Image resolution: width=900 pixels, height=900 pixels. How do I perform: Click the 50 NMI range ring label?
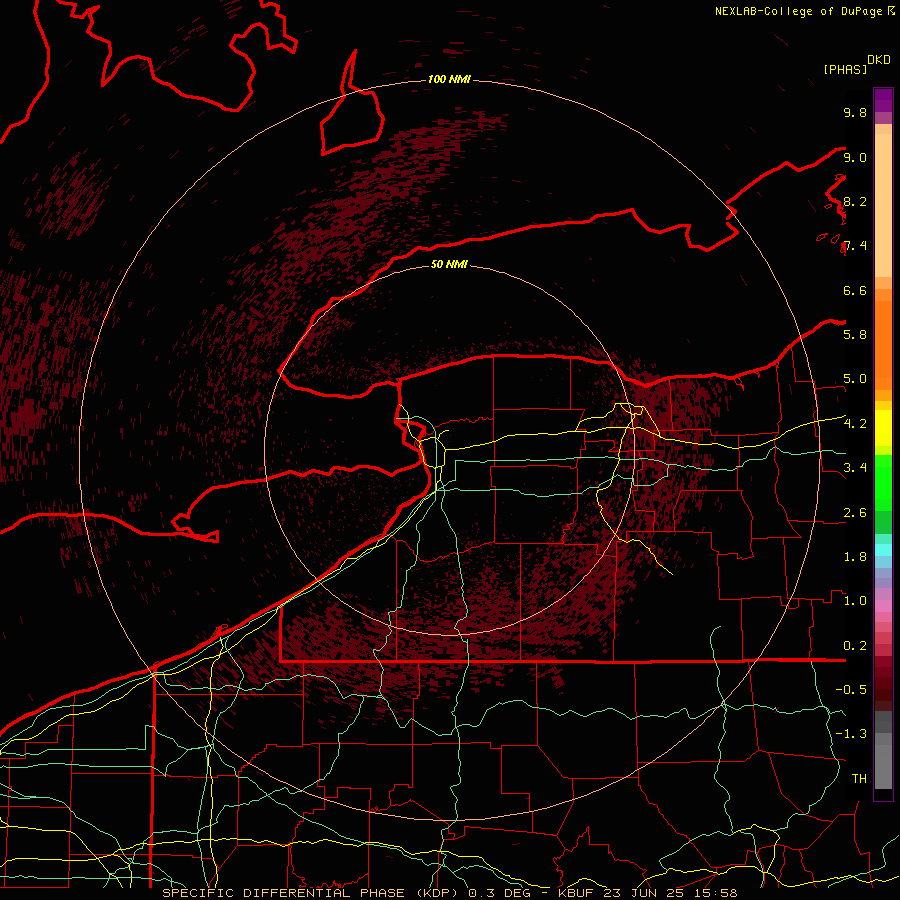449,264
